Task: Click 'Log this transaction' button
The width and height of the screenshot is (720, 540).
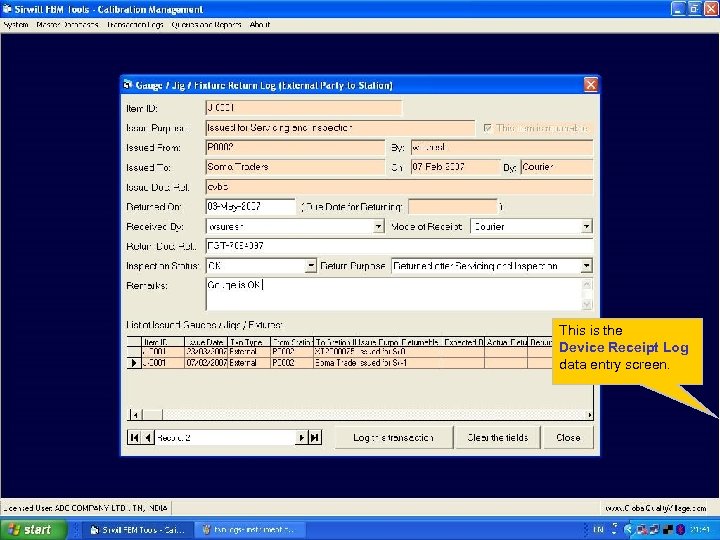Action: (394, 438)
